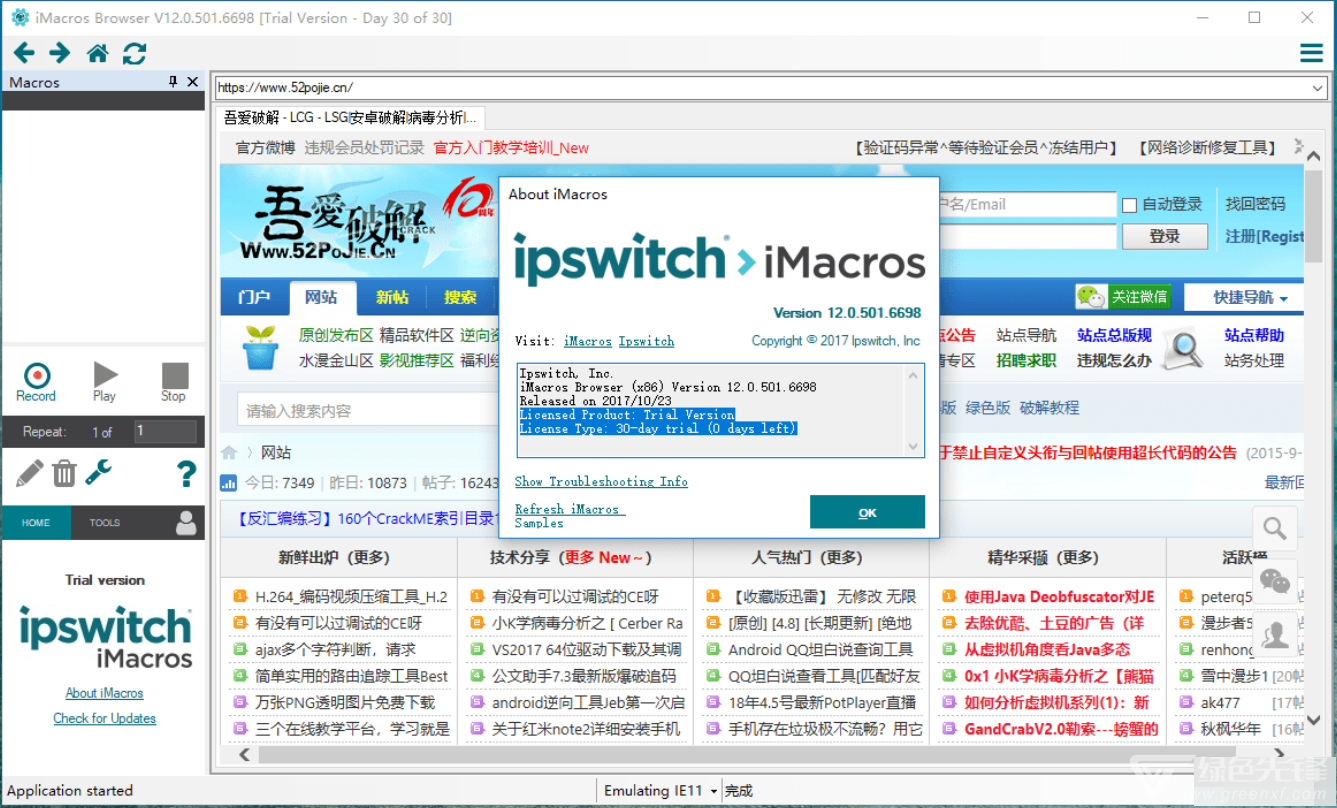Open the iMacros visit link
The height and width of the screenshot is (808, 1337).
(588, 341)
